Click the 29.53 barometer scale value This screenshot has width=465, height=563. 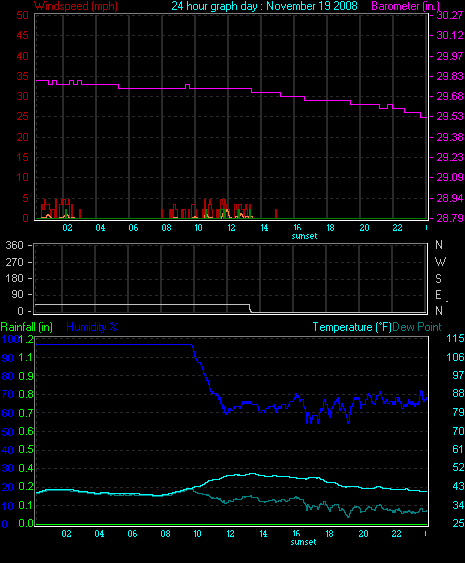pyautogui.click(x=450, y=117)
